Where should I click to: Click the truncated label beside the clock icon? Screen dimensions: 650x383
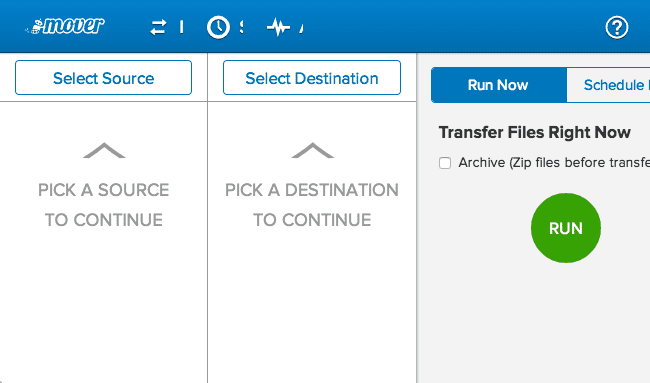241,27
